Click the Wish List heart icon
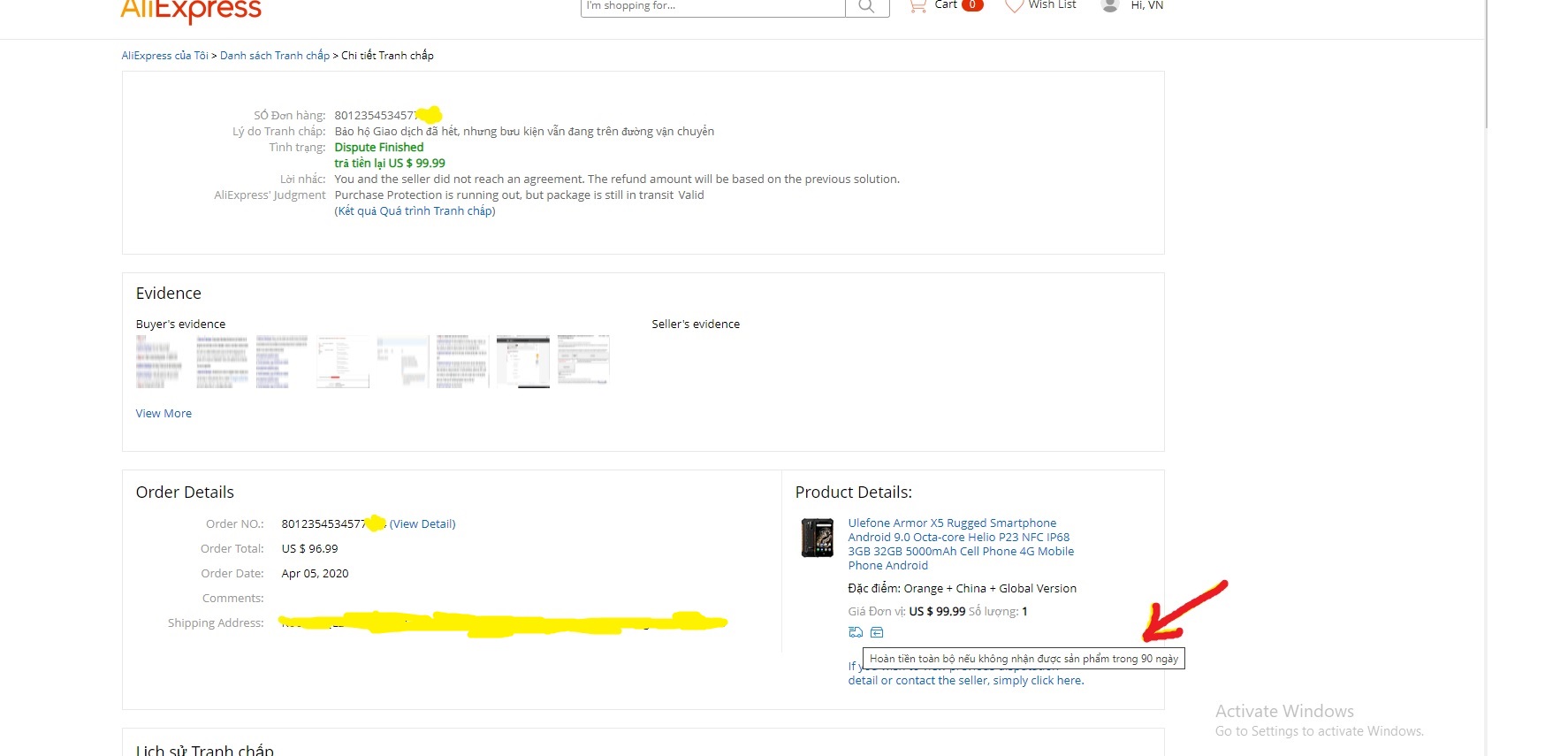 coord(1014,5)
